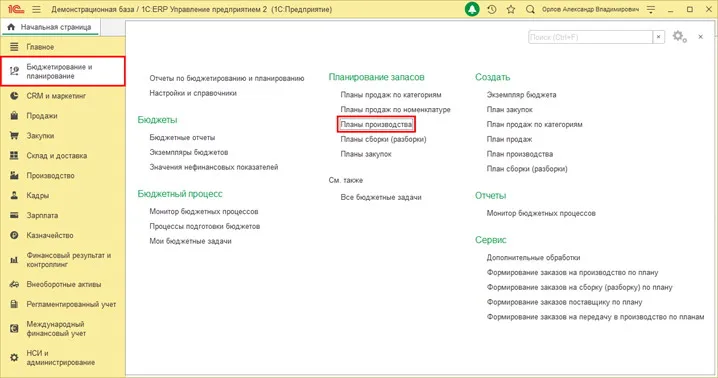Click the Финансовый результат chart icon
The height and width of the screenshot is (378, 718).
click(14, 260)
